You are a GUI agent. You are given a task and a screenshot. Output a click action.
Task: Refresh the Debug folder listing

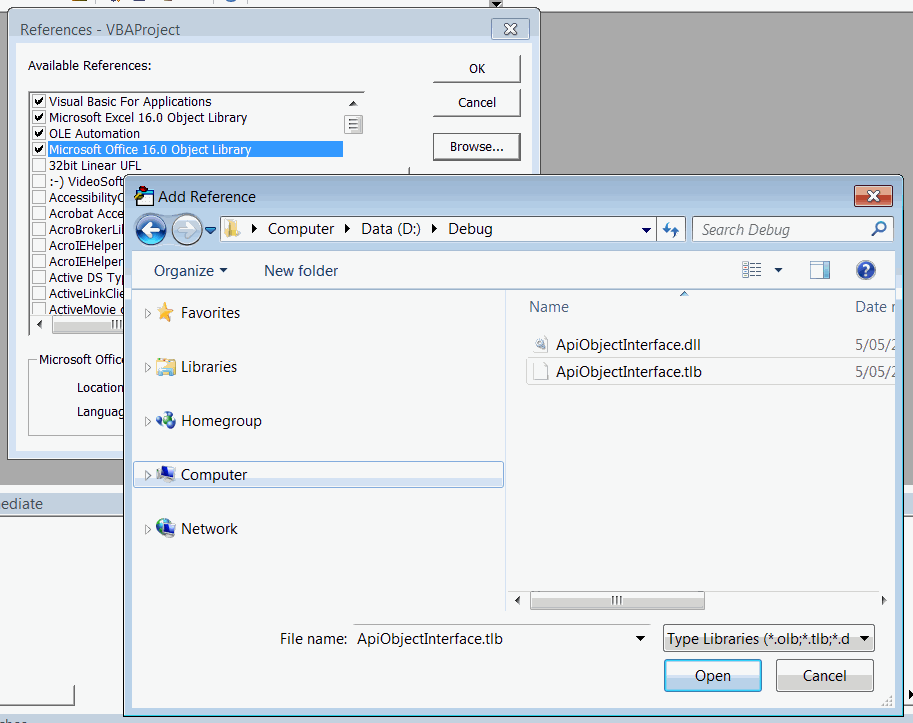(671, 230)
